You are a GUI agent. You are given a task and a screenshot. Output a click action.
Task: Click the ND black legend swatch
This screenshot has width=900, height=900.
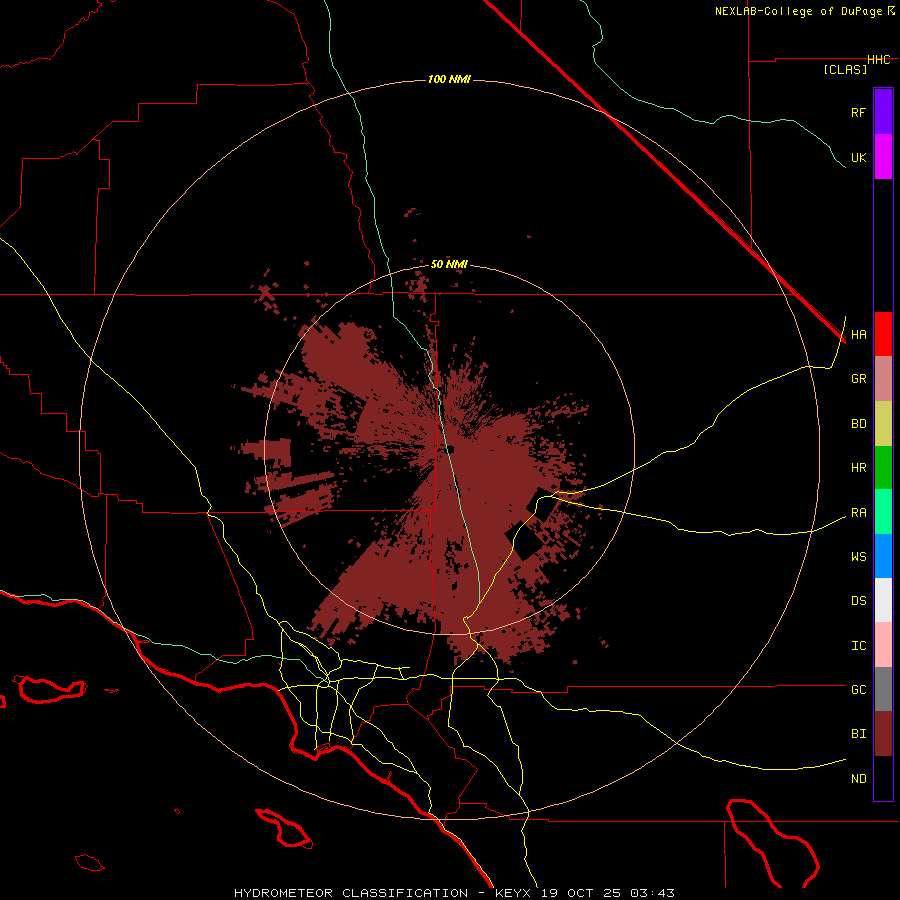point(883,778)
